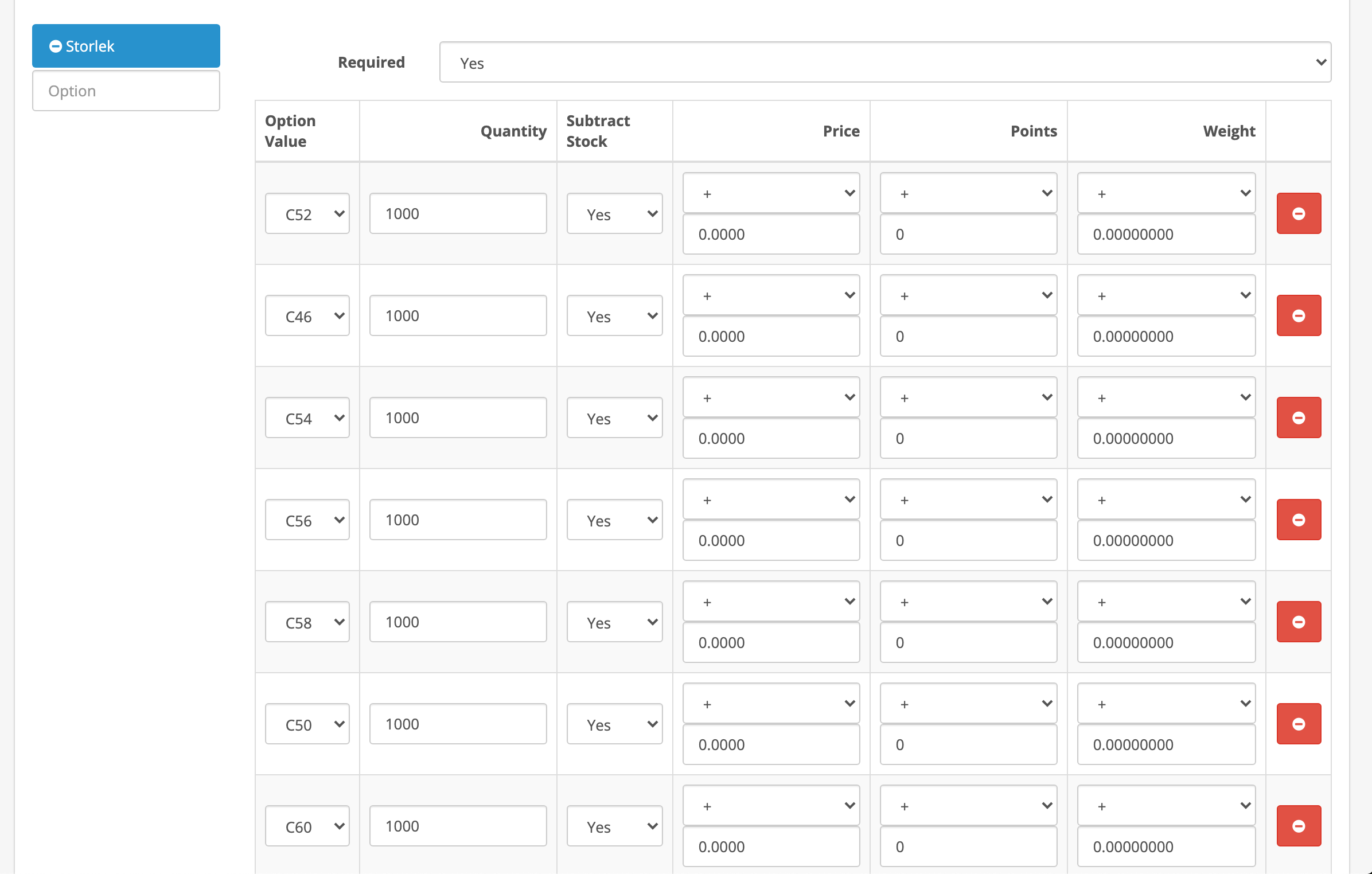This screenshot has height=874, width=1372.
Task: Open points prefix dropdown in C50 row
Action: (969, 703)
